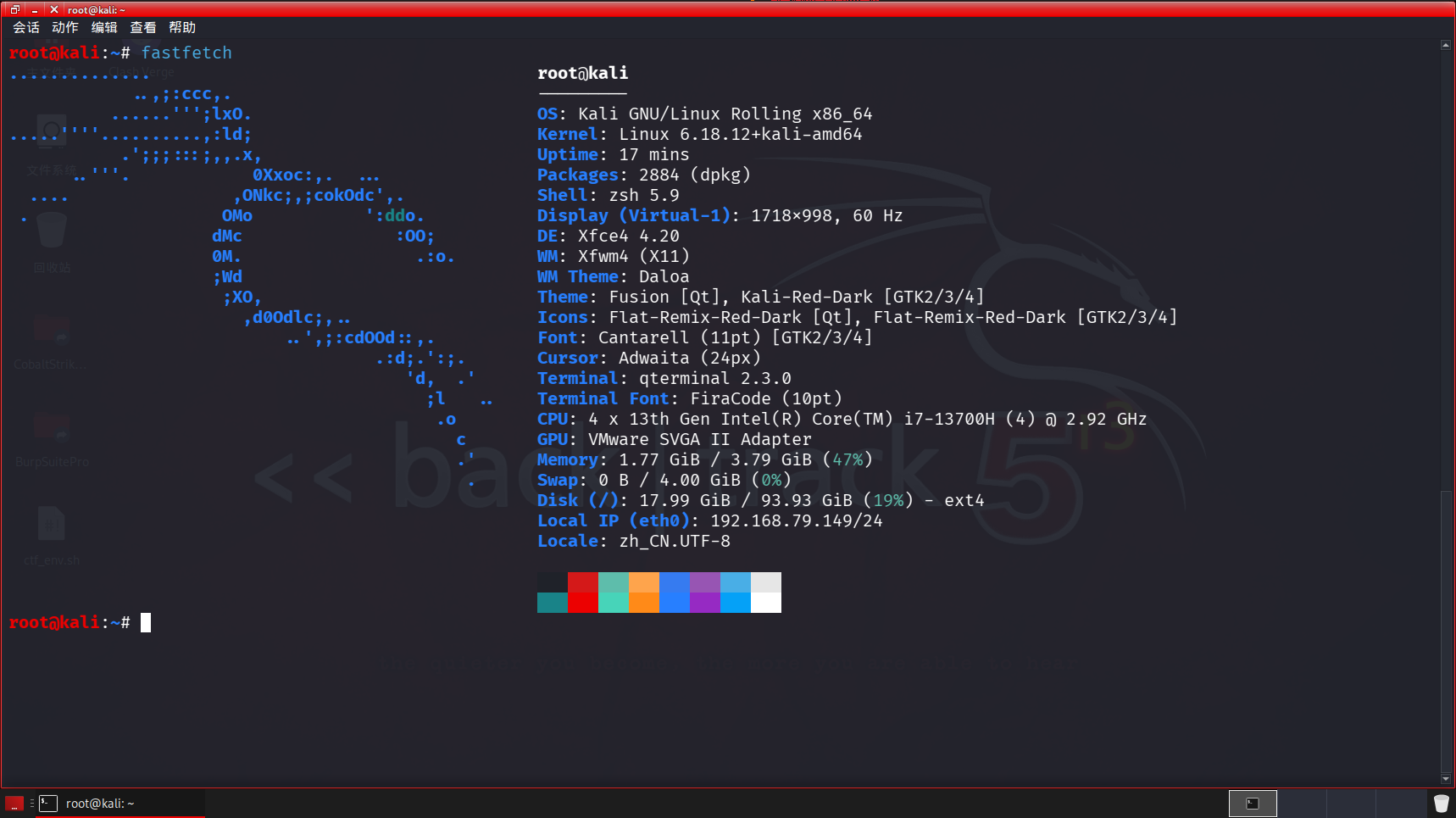Screen dimensions: 1456x818
Task: Click the restore window icon in title bar
Action: [x=14, y=9]
